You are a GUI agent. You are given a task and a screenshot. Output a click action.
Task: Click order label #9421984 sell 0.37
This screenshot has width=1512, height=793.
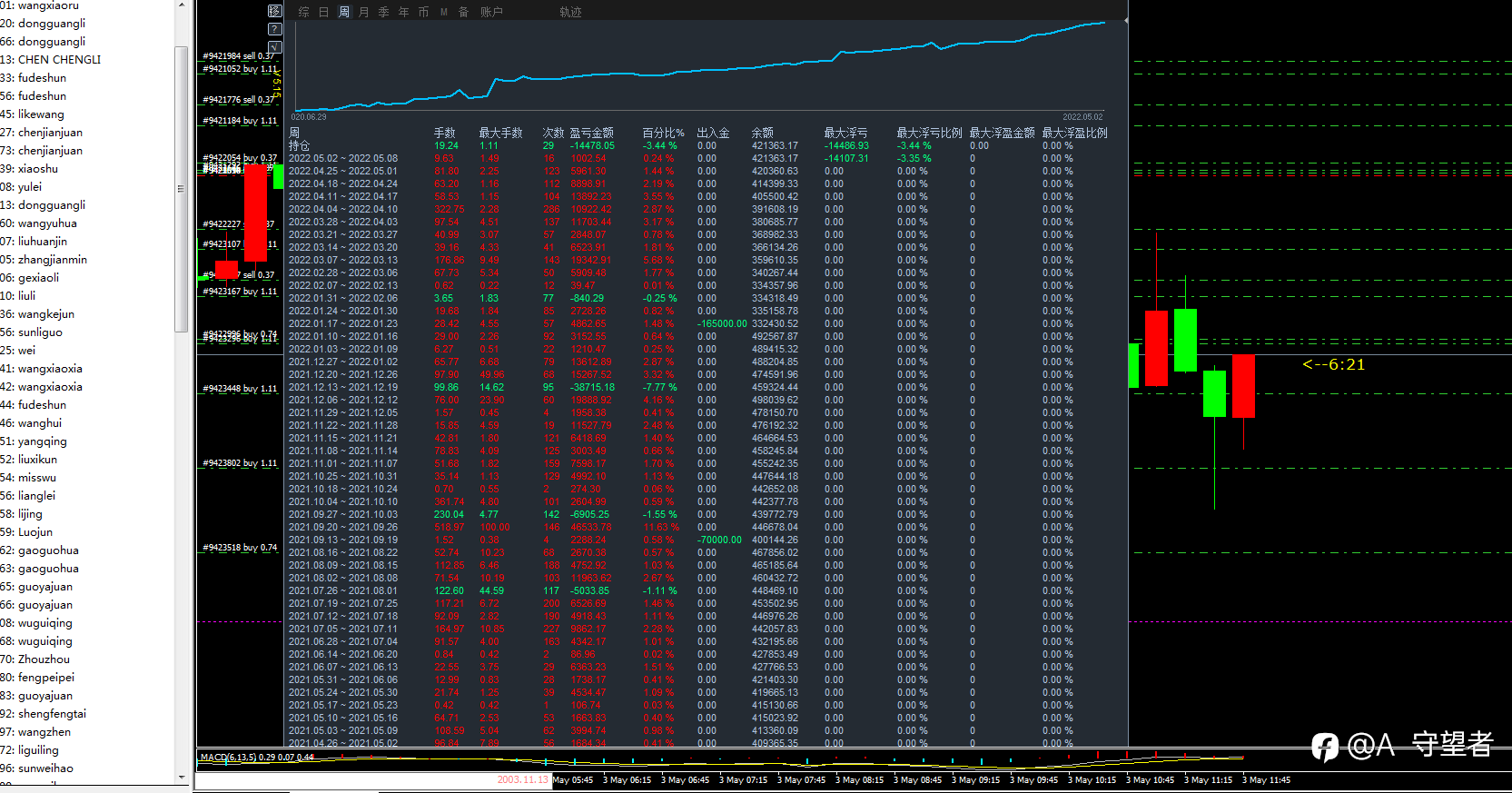(238, 56)
